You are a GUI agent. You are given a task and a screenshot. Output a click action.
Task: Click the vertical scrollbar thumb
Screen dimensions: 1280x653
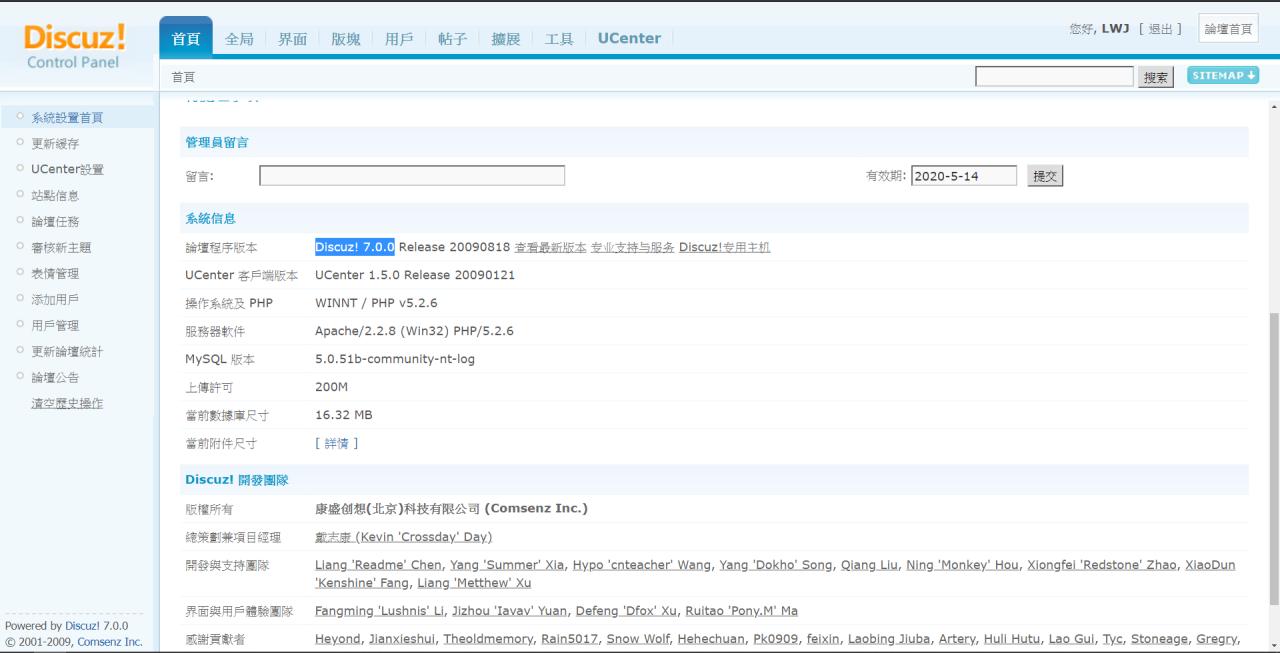pos(1273,457)
